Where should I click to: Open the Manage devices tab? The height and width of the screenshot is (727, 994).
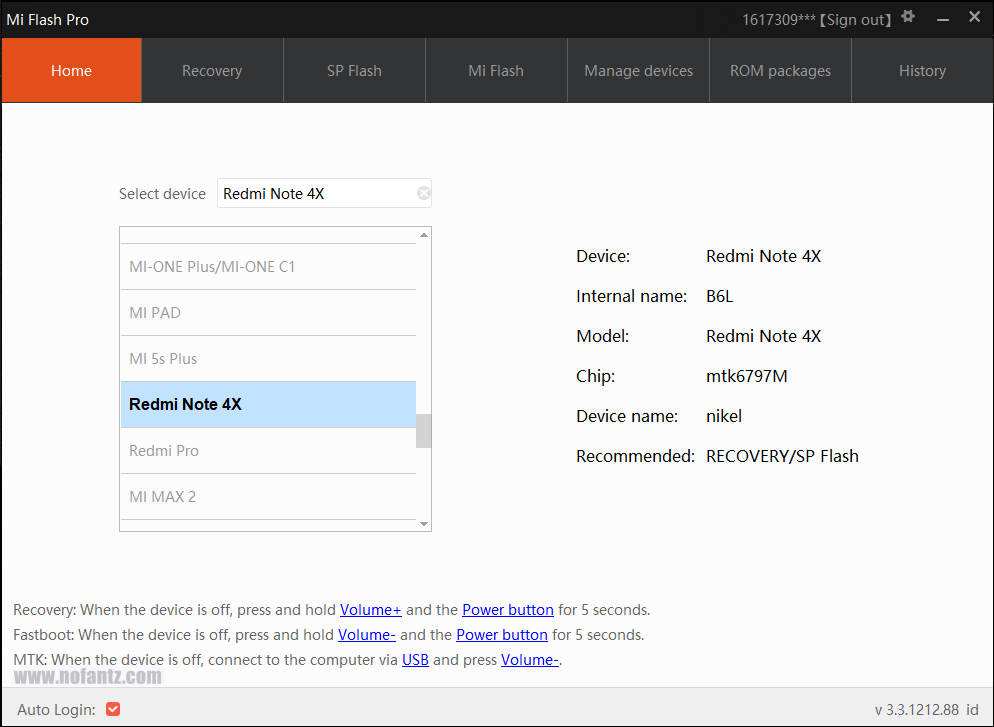(638, 70)
